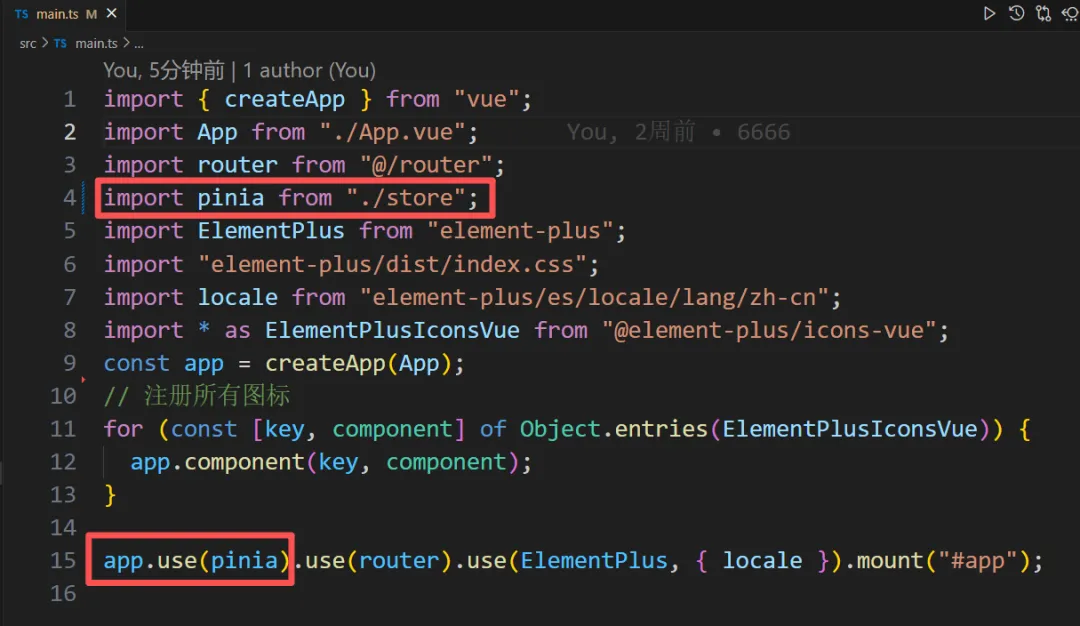The image size is (1080, 626).
Task: Place cursor on "./store" import string
Action: (406, 198)
